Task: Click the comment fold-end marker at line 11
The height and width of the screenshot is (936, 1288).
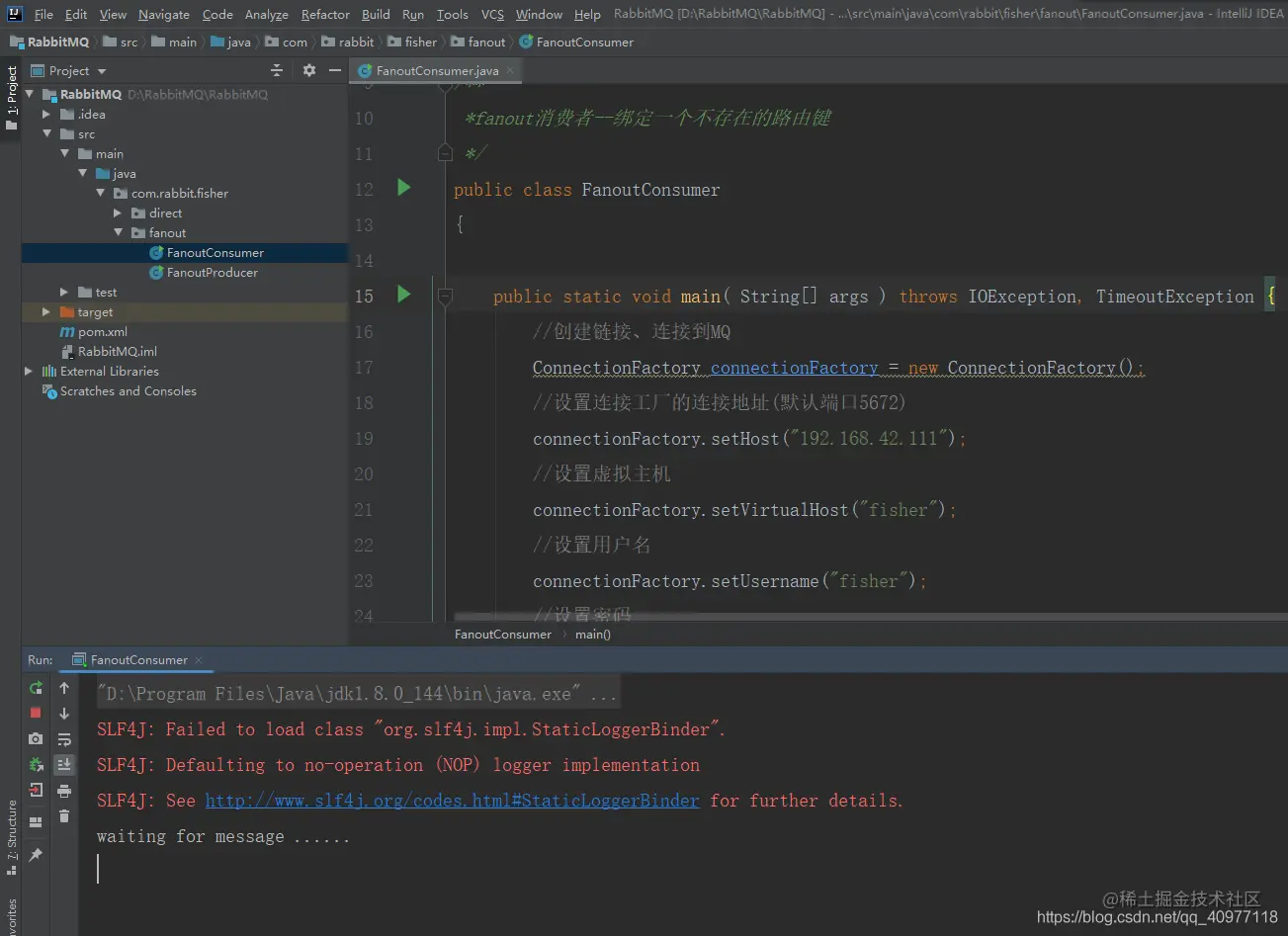Action: click(x=445, y=153)
